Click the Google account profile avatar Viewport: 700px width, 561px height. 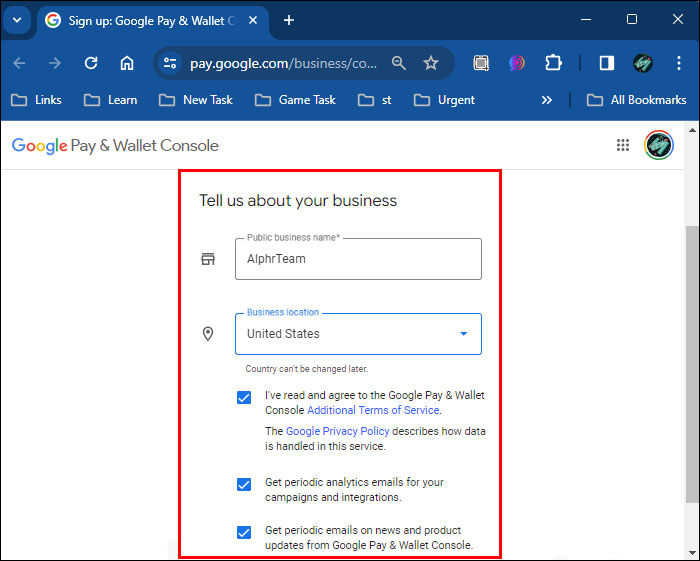coord(658,146)
